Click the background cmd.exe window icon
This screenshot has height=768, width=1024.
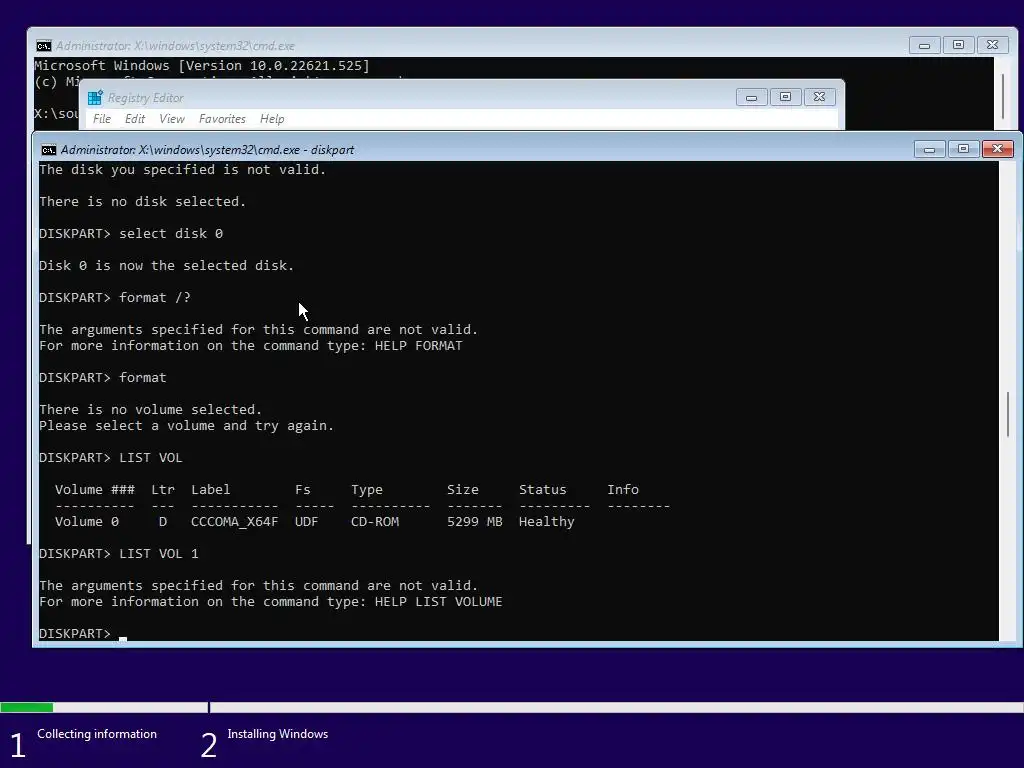coord(44,46)
